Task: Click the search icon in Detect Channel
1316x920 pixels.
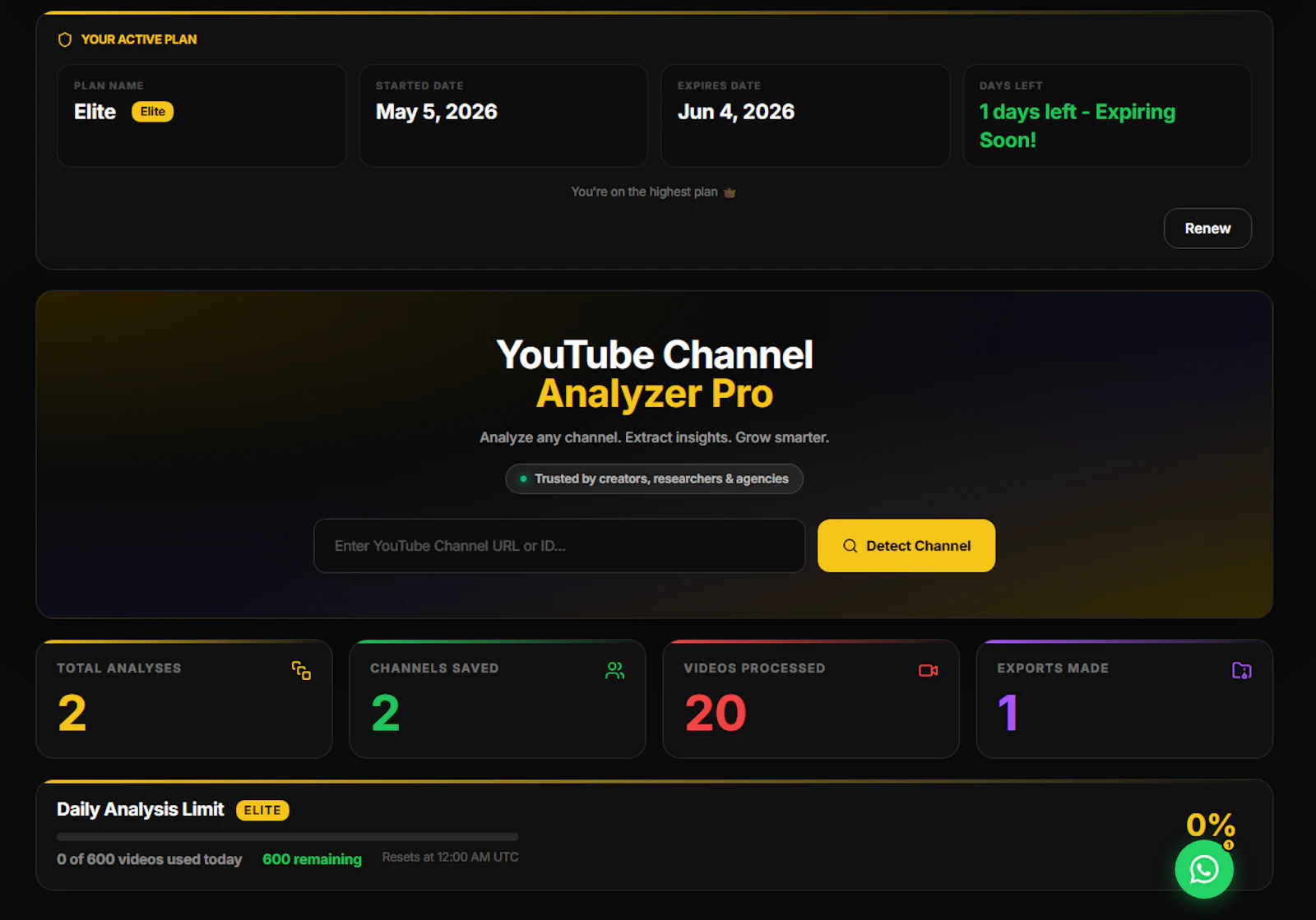Action: point(850,546)
